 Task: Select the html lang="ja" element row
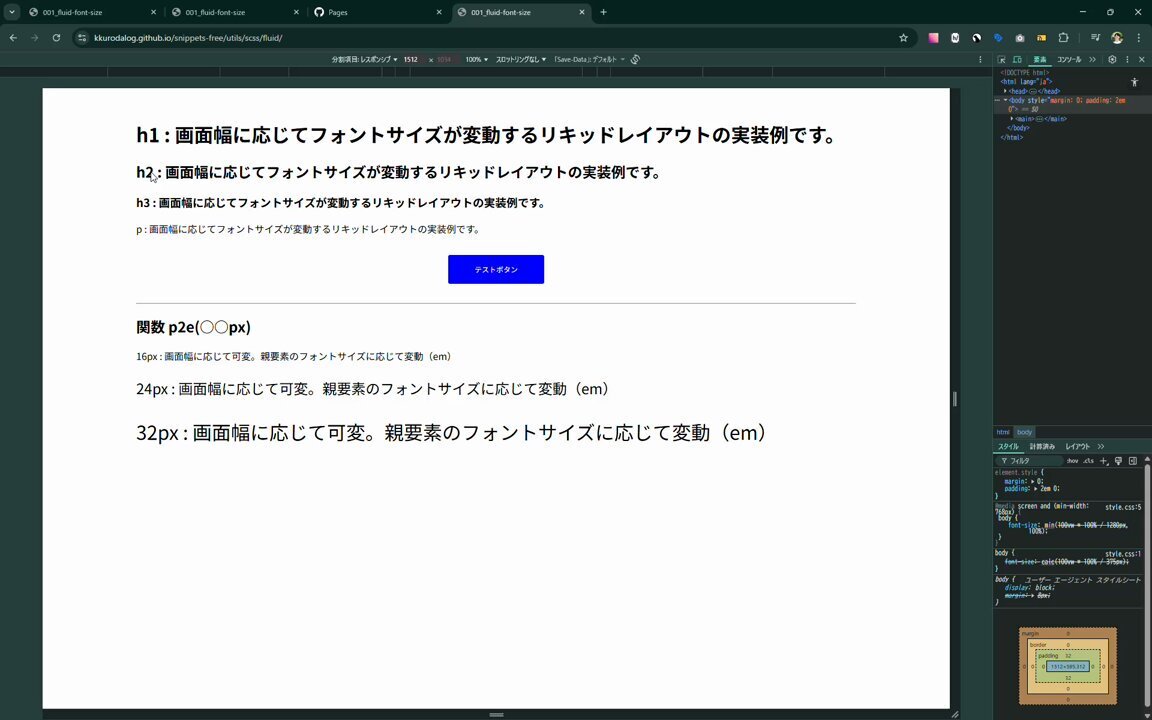pyautogui.click(x=1026, y=82)
